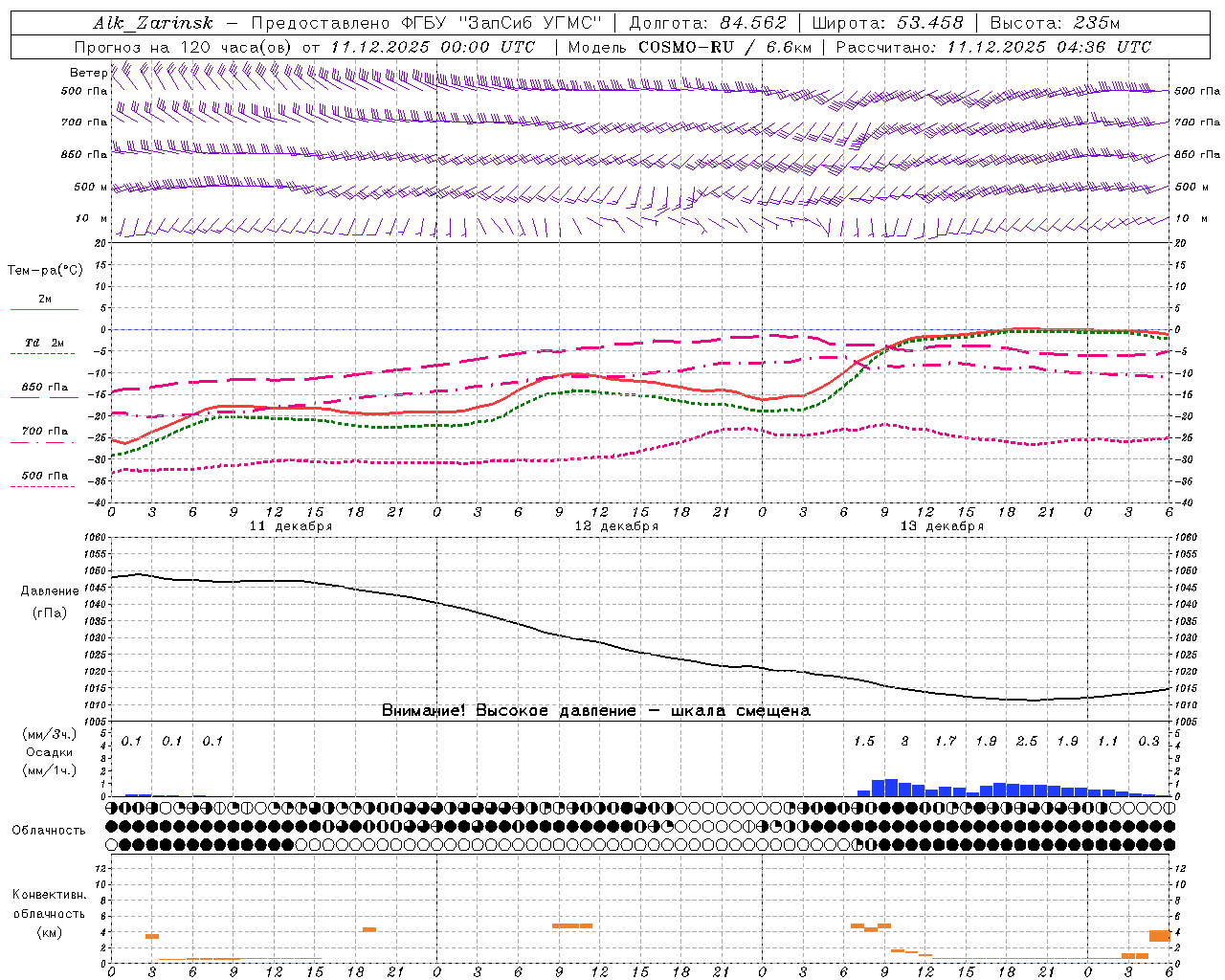The width and height of the screenshot is (1225, 980).
Task: Click the 3-hour precipitation value 1.1
Action: point(1107,742)
